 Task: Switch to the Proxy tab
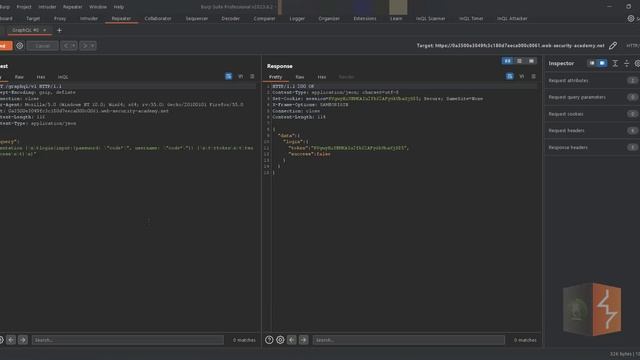click(x=60, y=18)
